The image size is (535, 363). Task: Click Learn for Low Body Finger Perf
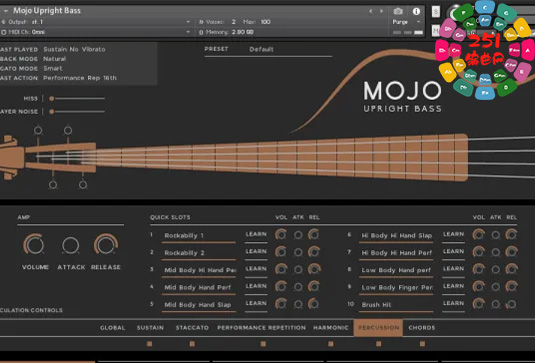point(453,286)
